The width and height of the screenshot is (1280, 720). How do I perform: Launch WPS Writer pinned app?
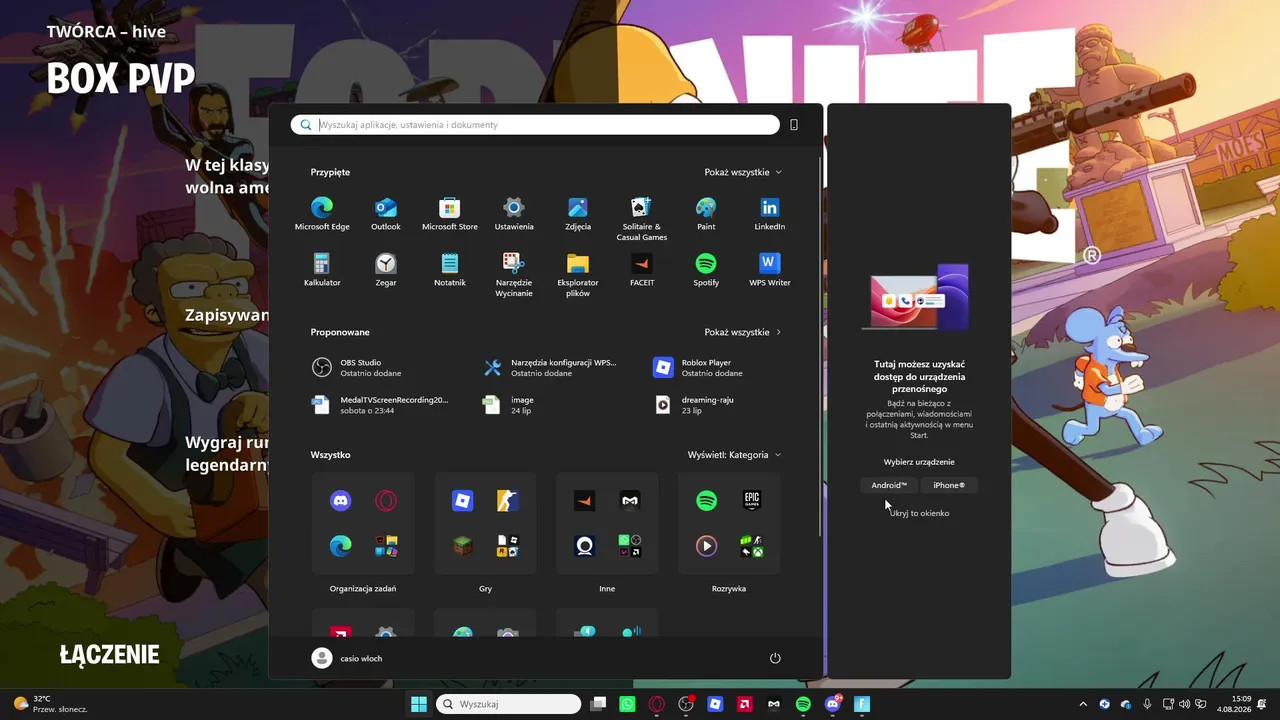point(770,270)
